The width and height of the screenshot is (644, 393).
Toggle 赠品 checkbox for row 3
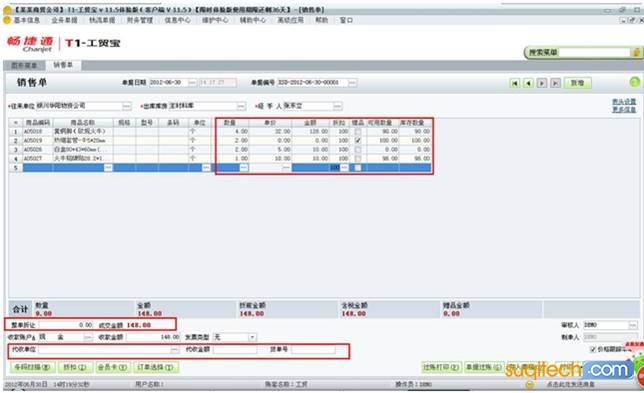point(358,149)
